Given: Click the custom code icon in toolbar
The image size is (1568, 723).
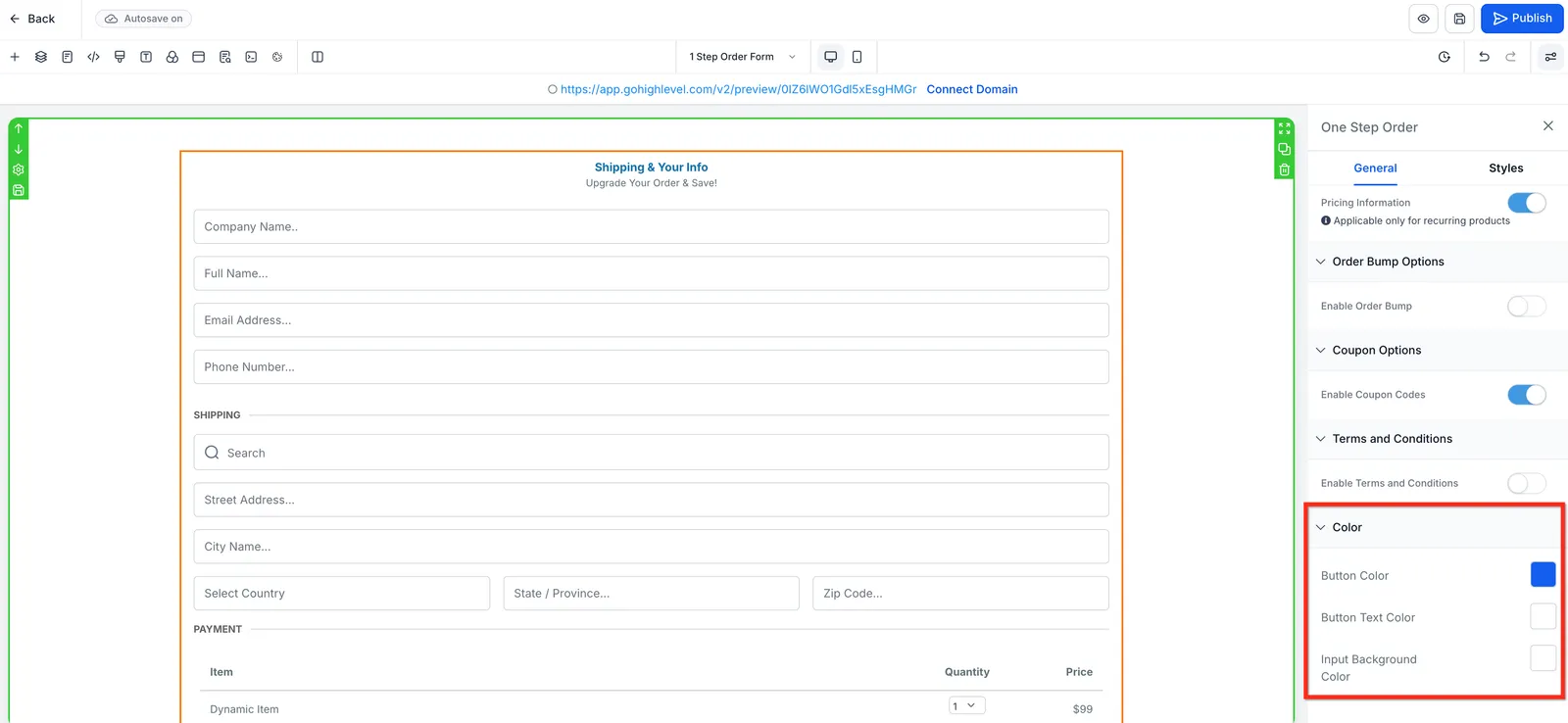Looking at the screenshot, I should [x=93, y=57].
